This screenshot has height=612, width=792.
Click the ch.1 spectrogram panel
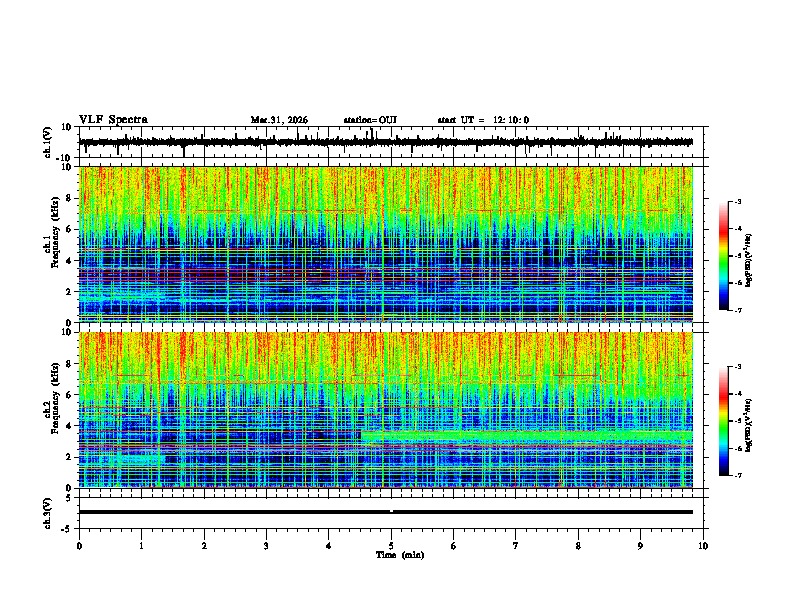pos(386,244)
